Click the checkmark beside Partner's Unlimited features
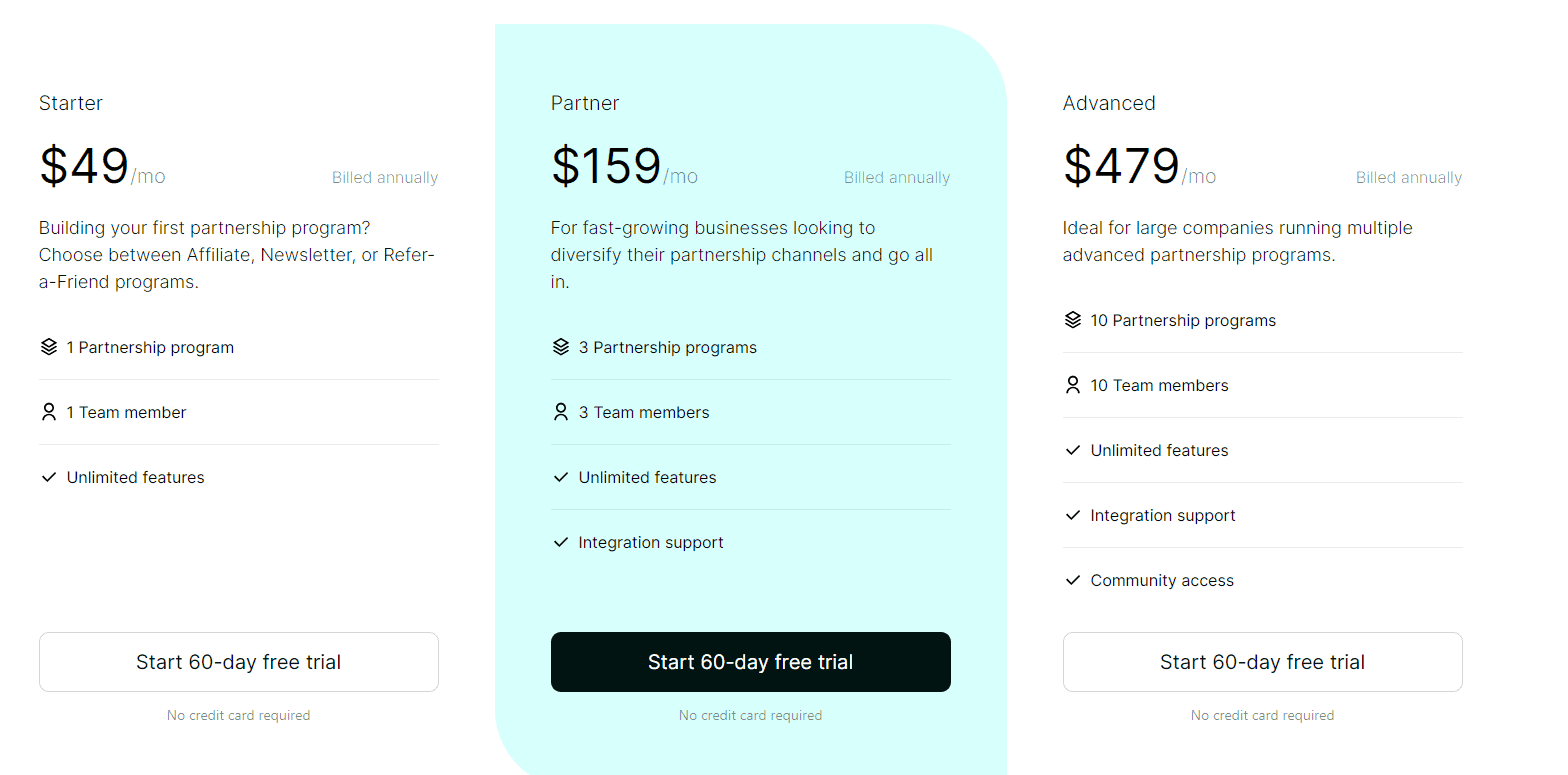The image size is (1568, 775). click(560, 477)
